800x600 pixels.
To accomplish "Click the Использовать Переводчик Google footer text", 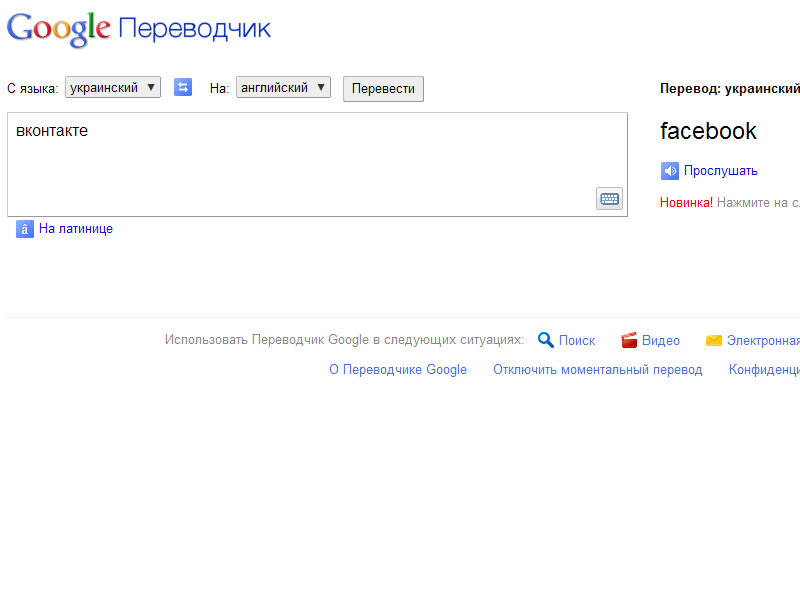I will coord(344,340).
